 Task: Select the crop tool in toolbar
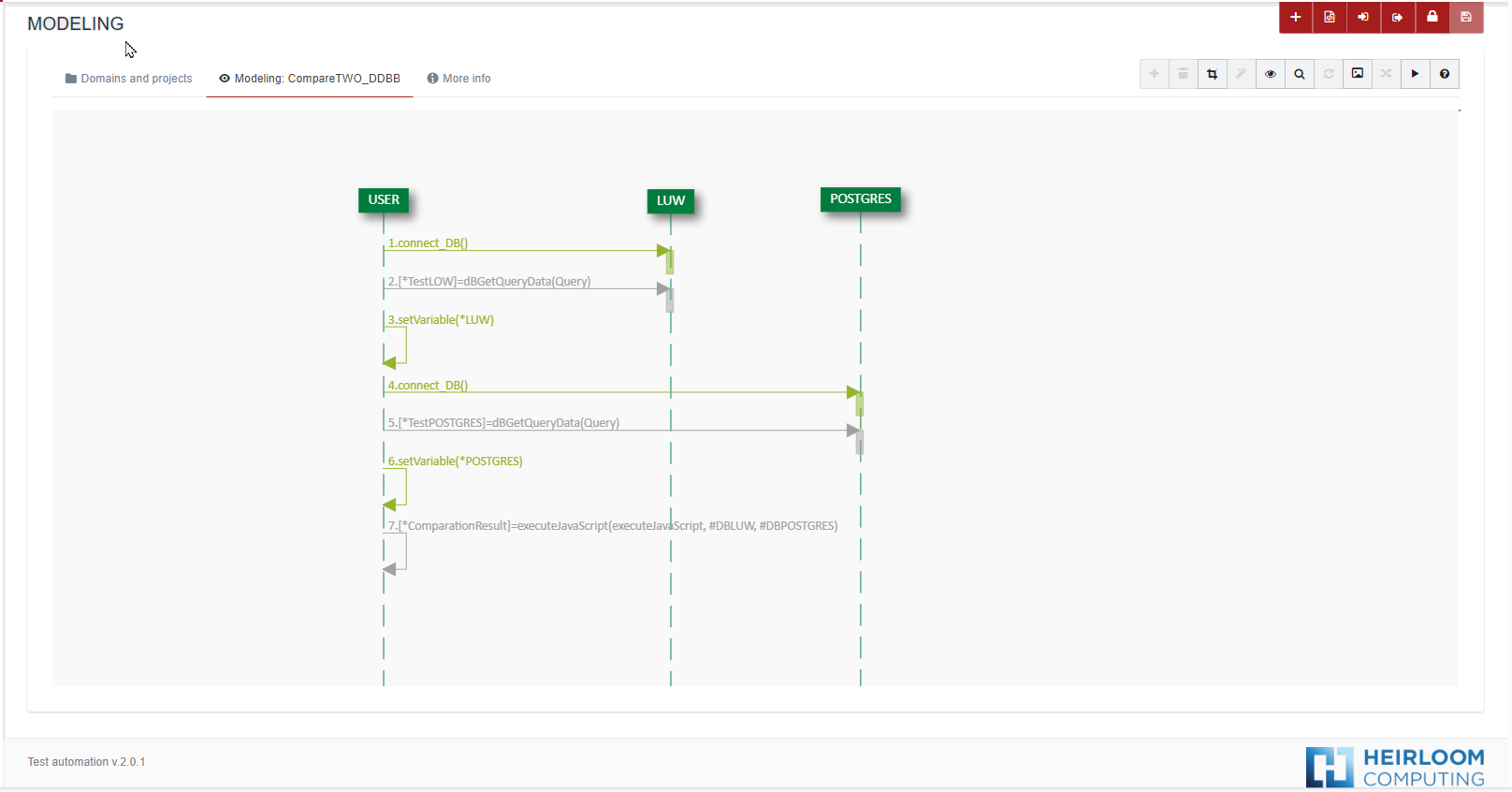pos(1212,74)
